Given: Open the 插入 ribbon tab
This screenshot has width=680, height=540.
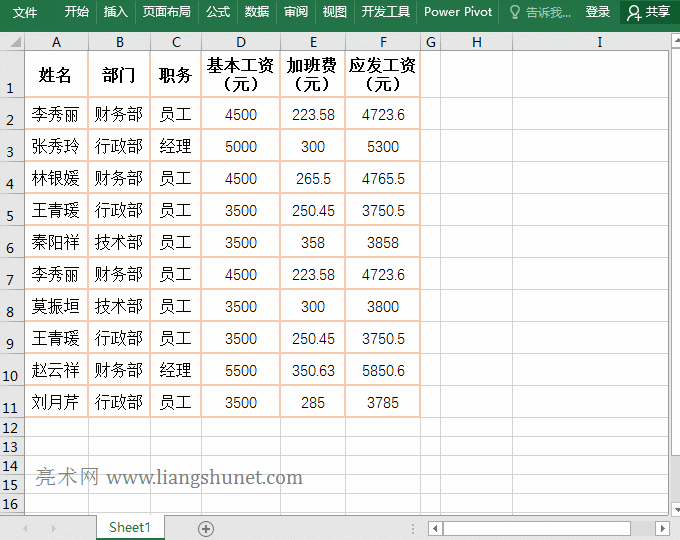Looking at the screenshot, I should point(115,12).
